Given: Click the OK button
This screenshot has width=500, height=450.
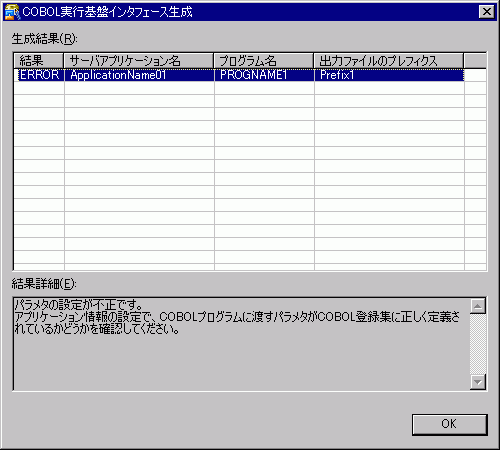Looking at the screenshot, I should (450, 424).
